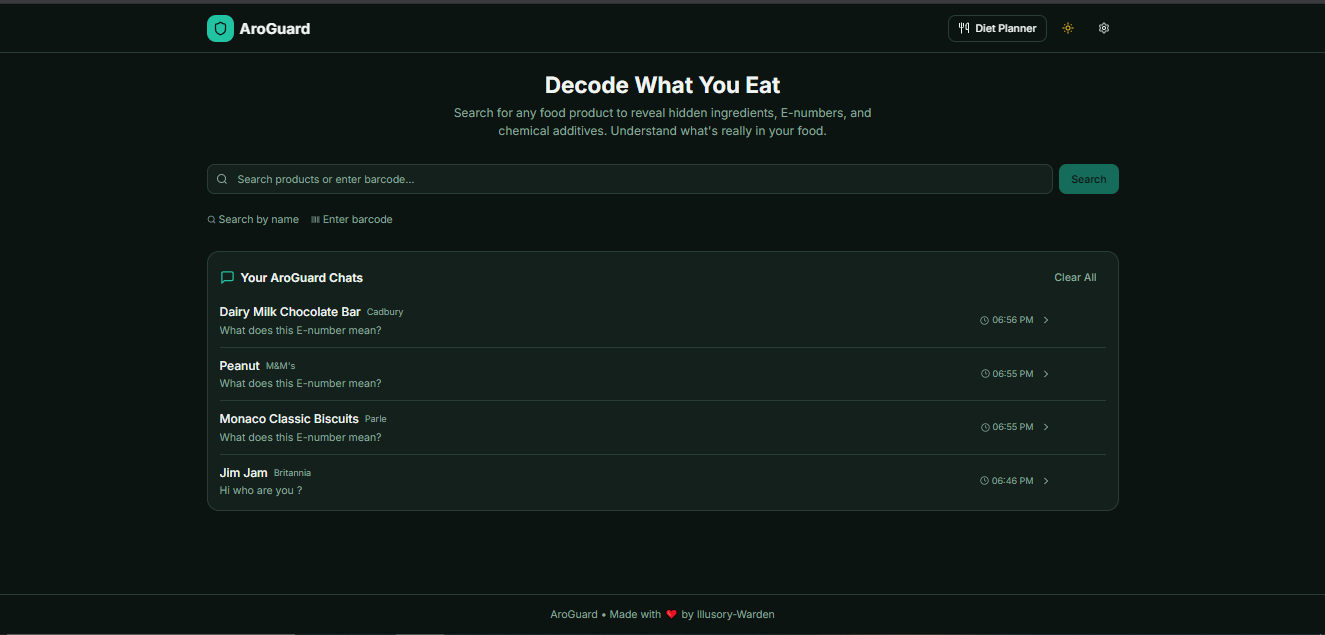Click the fork and knife Diet Planner icon
This screenshot has width=1325, height=635.
click(x=965, y=28)
